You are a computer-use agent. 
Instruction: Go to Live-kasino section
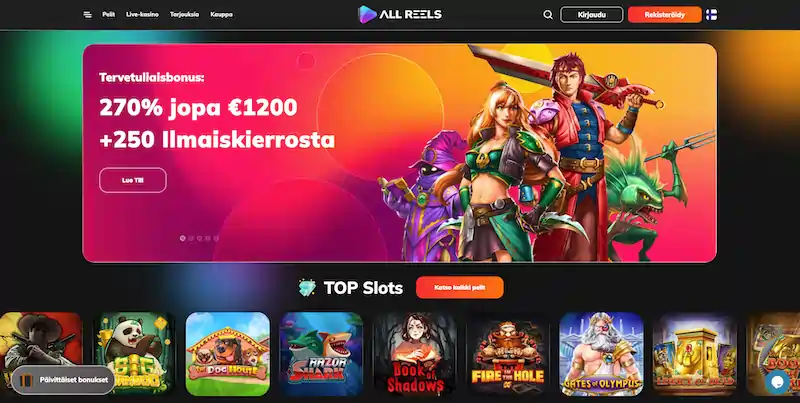tap(142, 15)
